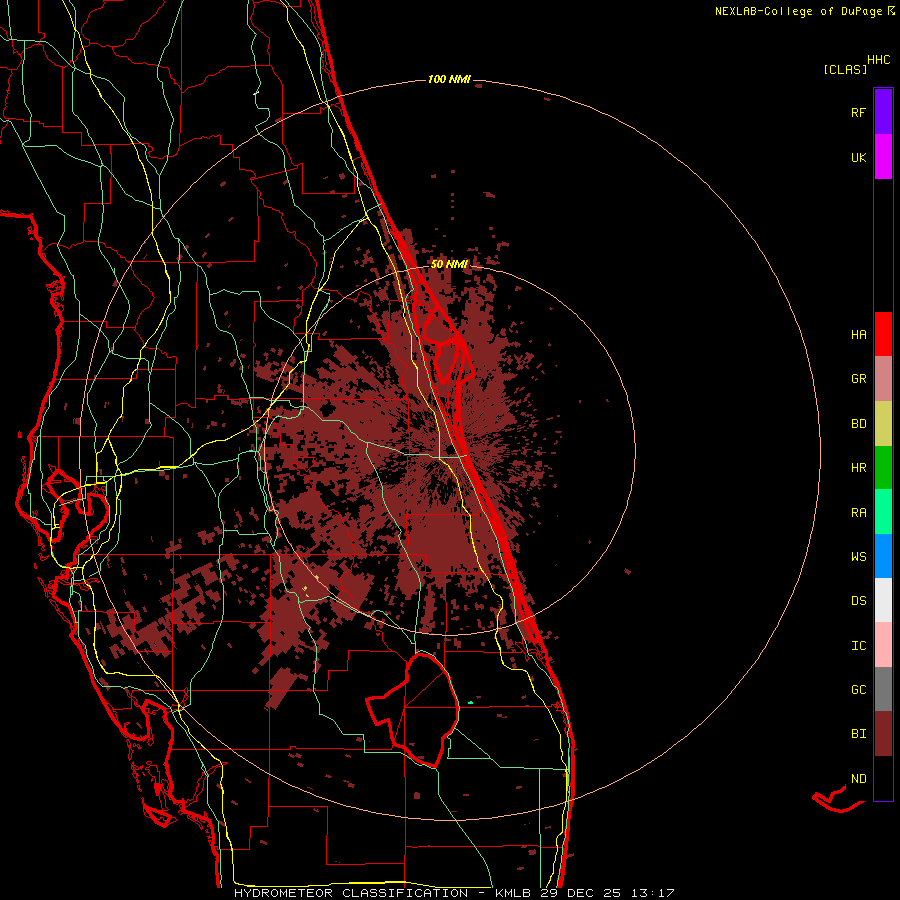Click the light pink IC color swatch
The width and height of the screenshot is (900, 900).
point(883,645)
